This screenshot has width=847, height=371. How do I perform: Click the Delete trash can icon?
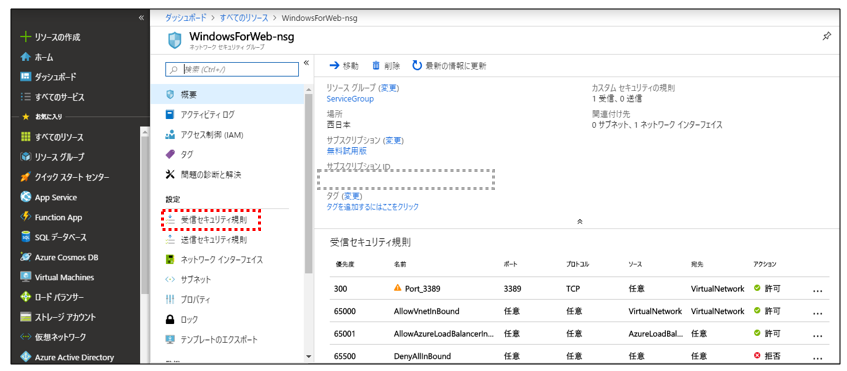click(x=376, y=66)
